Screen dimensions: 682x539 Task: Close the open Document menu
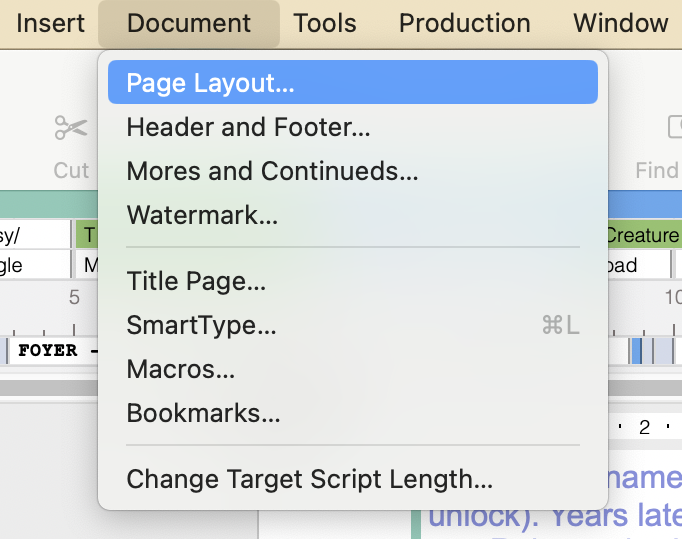(189, 23)
